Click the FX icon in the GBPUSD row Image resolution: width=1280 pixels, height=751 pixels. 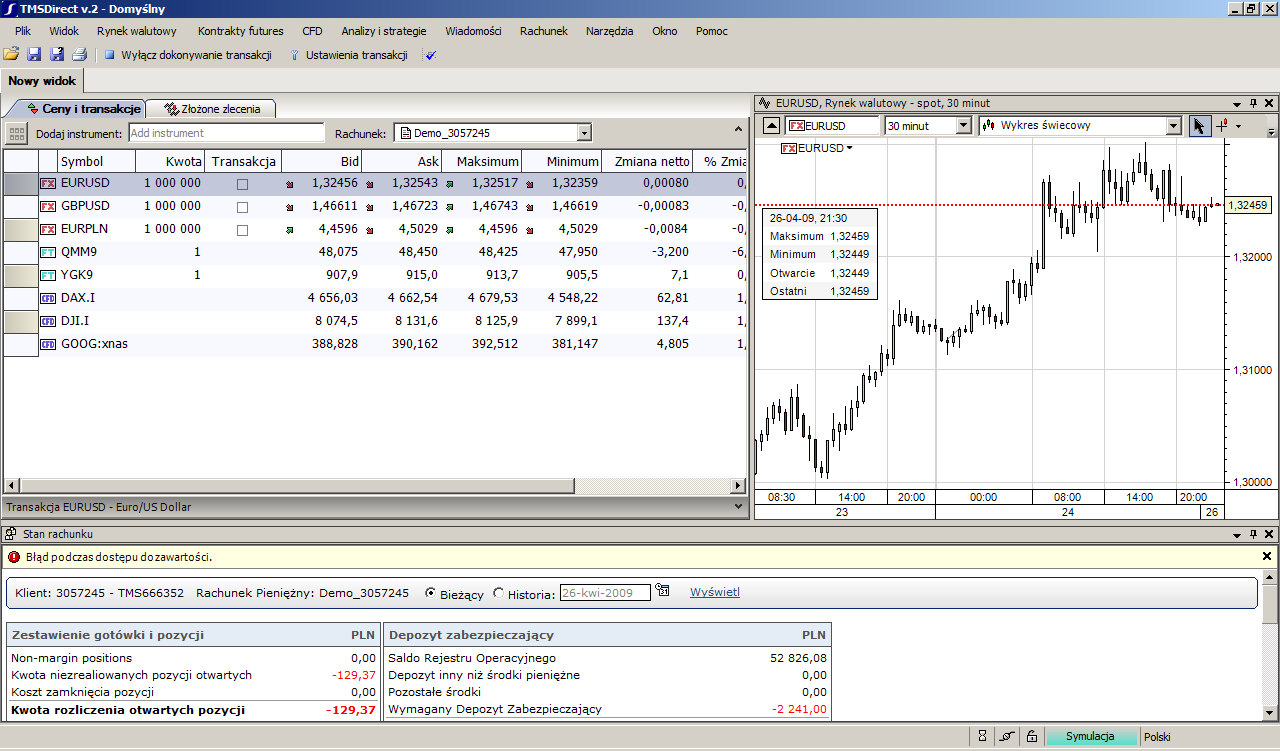[x=48, y=207]
